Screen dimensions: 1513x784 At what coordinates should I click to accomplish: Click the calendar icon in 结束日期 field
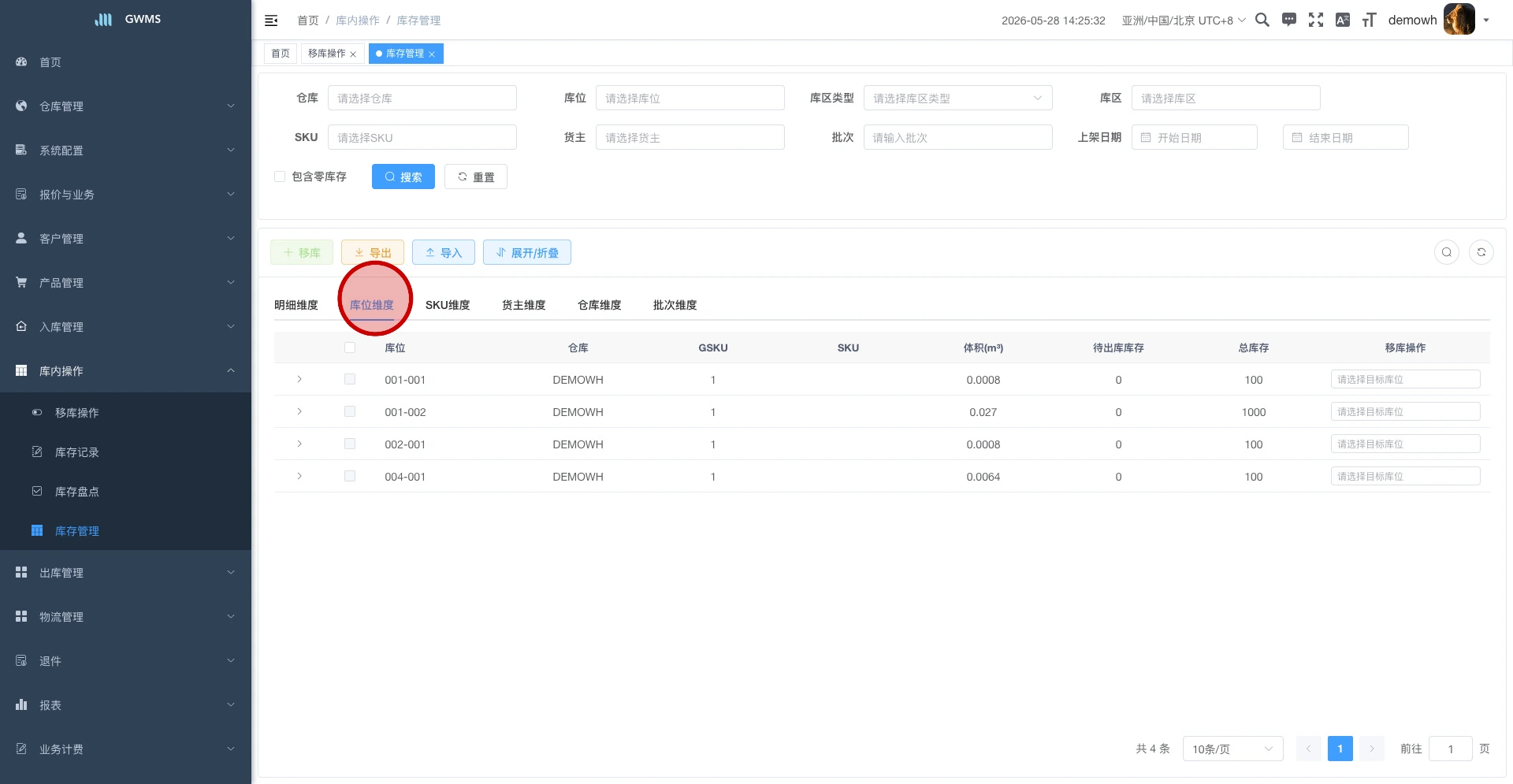tap(1297, 137)
